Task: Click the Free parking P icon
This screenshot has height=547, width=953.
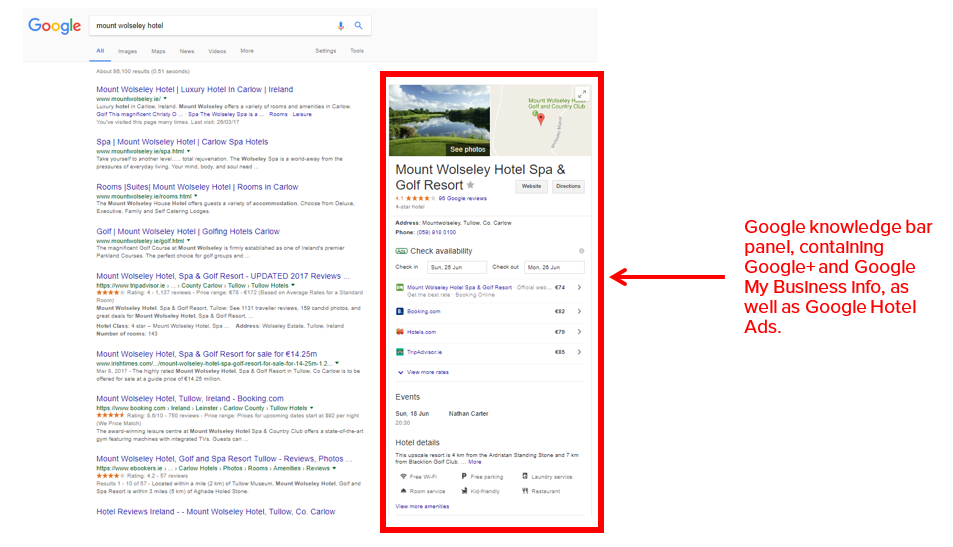Action: tap(464, 476)
